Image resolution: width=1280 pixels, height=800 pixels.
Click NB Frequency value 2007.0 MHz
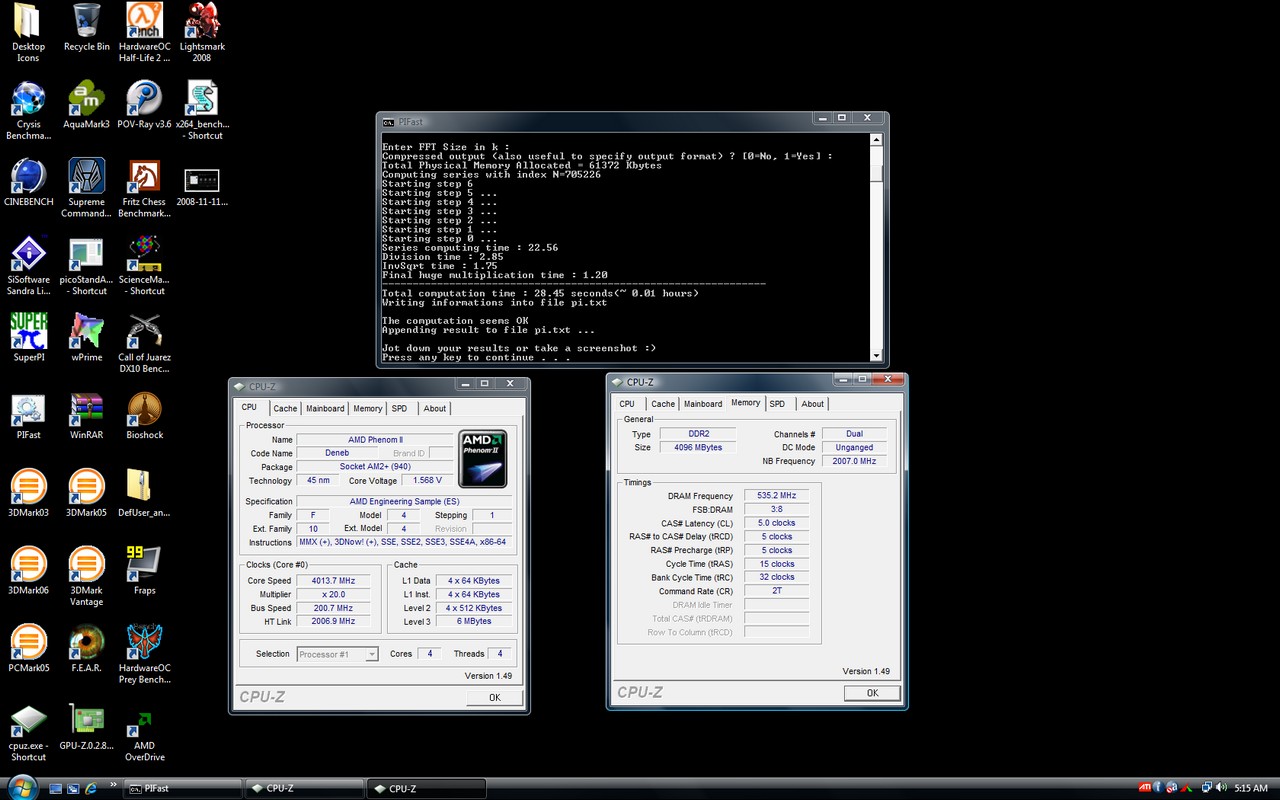(854, 461)
